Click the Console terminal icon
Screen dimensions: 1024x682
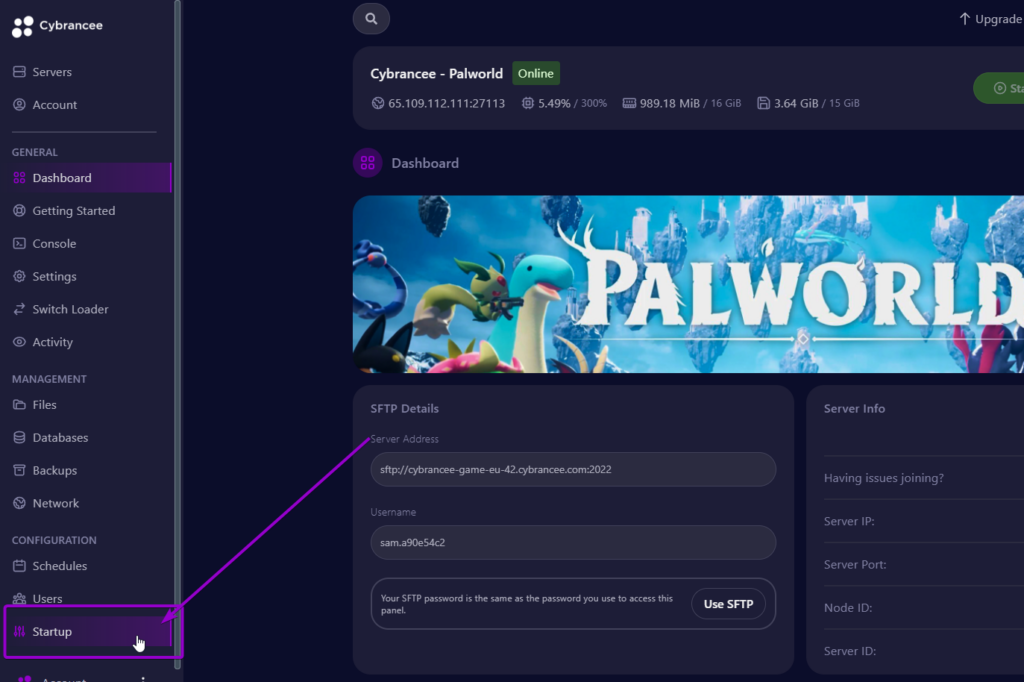[19, 243]
